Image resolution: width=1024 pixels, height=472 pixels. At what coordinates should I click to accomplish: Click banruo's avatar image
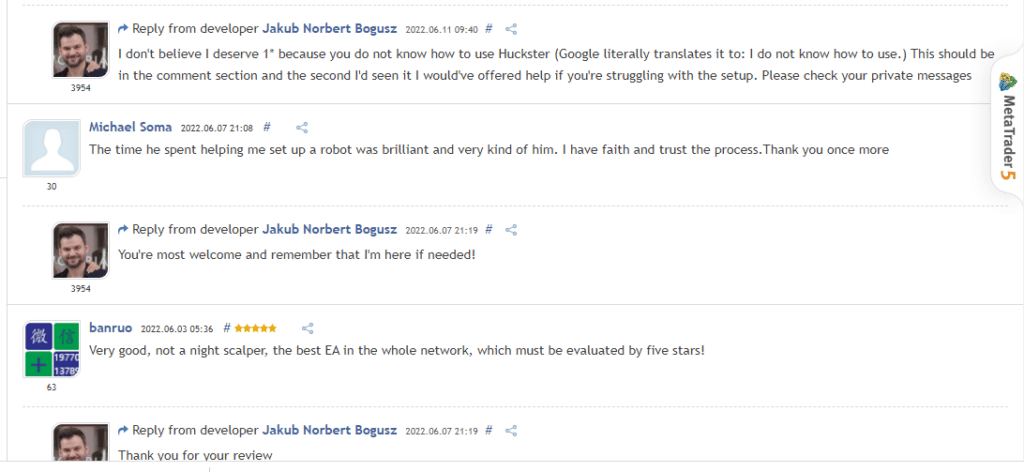(51, 349)
